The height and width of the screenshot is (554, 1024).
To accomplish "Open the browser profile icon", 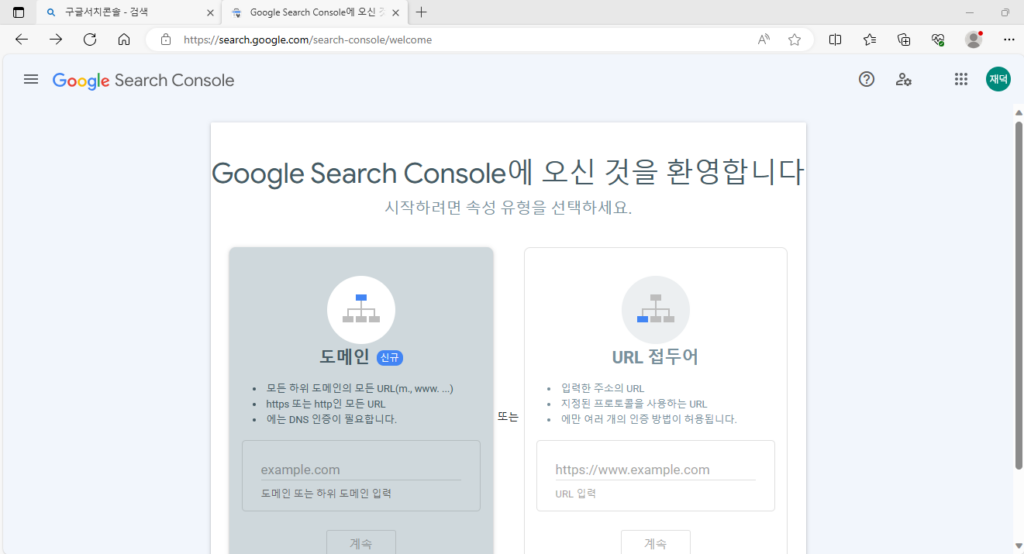I will [974, 39].
